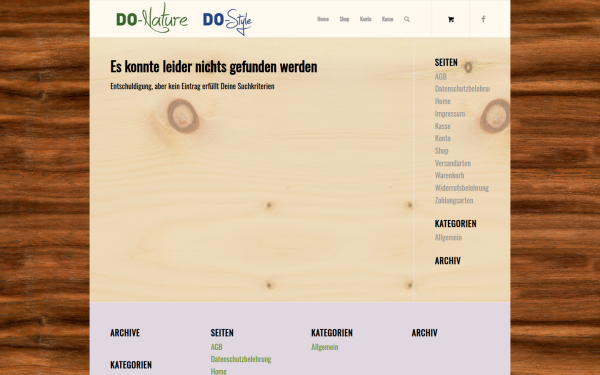Click the DO-Nature logo
600x375 pixels.
pyautogui.click(x=152, y=18)
